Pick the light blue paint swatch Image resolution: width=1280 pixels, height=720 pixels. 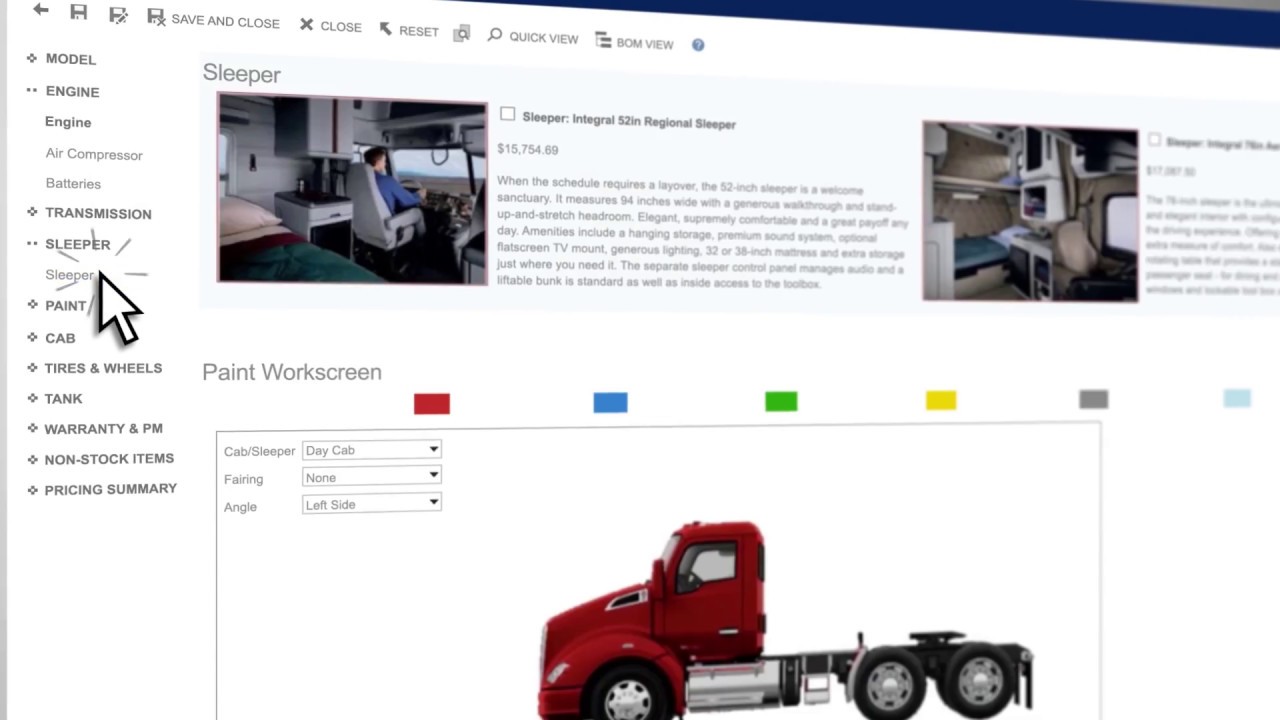click(x=1237, y=399)
